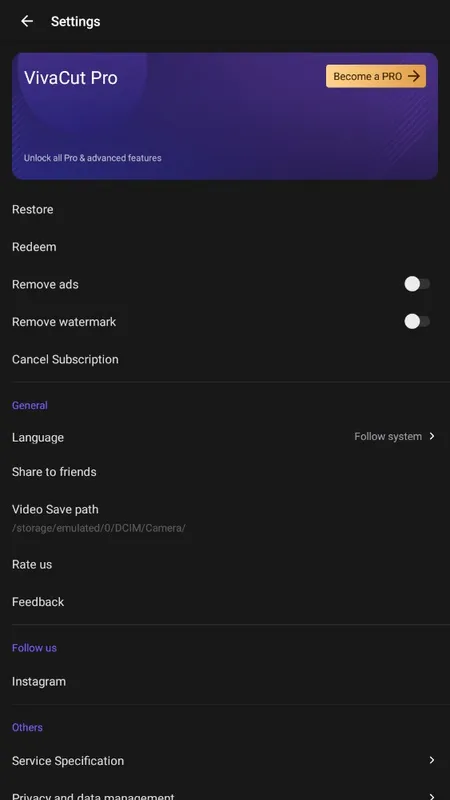Toggle the Remove ads switch
Screen dimensions: 450x800
coord(417,284)
